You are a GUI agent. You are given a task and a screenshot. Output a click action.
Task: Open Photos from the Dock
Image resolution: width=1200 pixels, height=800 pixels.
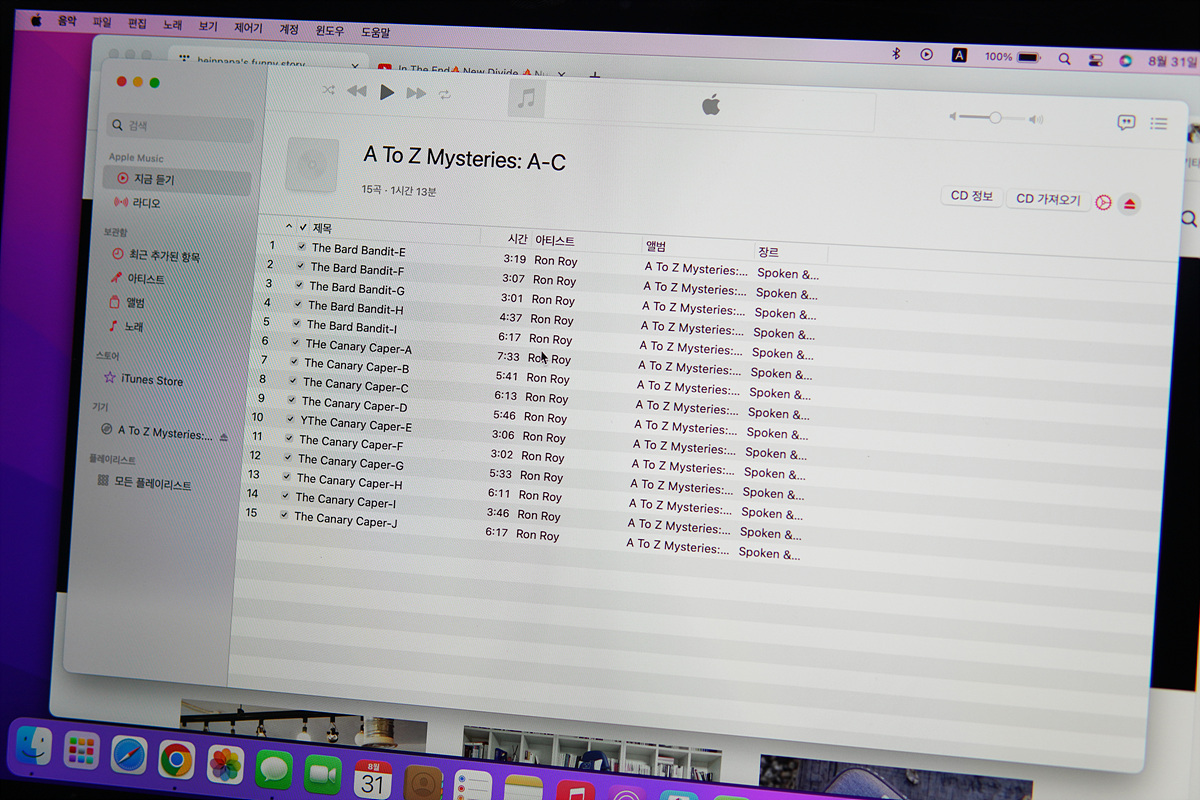(226, 765)
